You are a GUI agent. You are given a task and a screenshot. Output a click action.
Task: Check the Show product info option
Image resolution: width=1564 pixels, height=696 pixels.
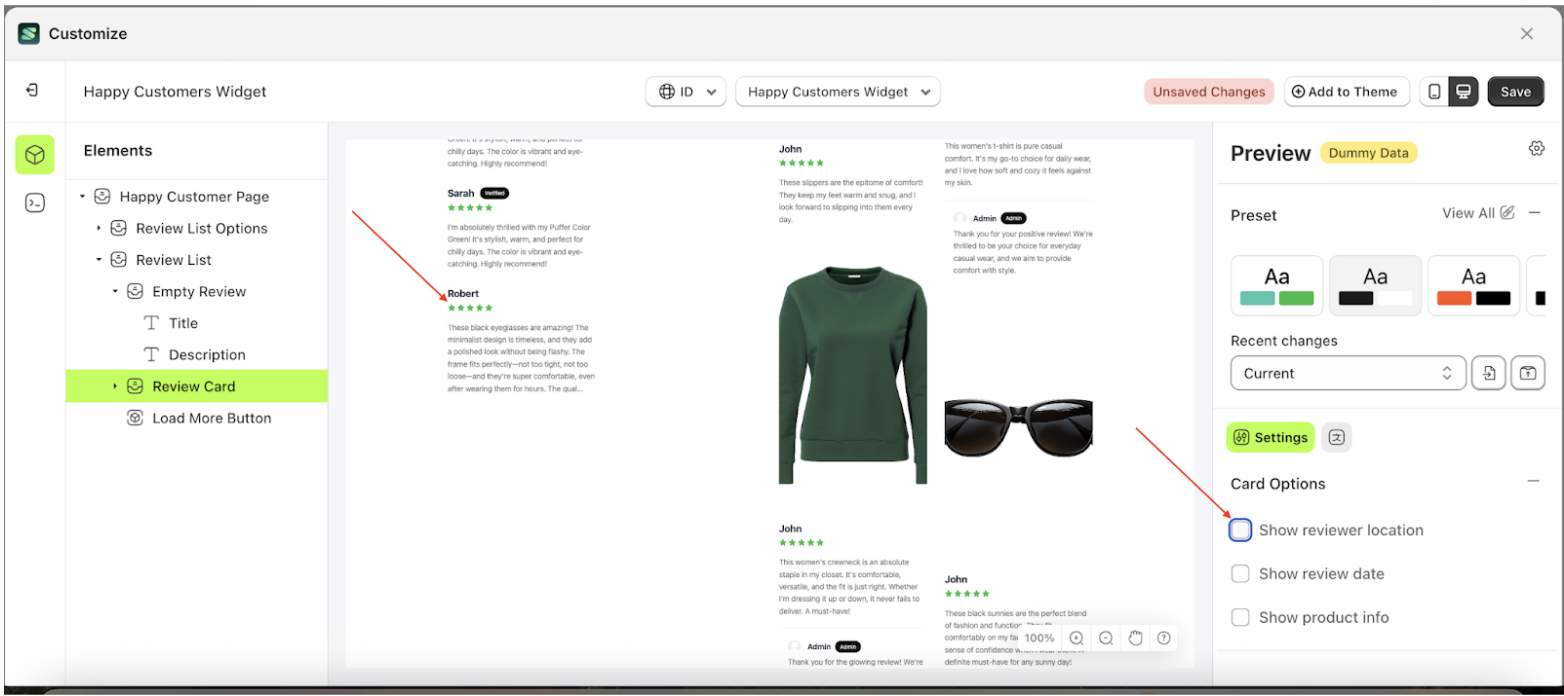pyautogui.click(x=1240, y=618)
